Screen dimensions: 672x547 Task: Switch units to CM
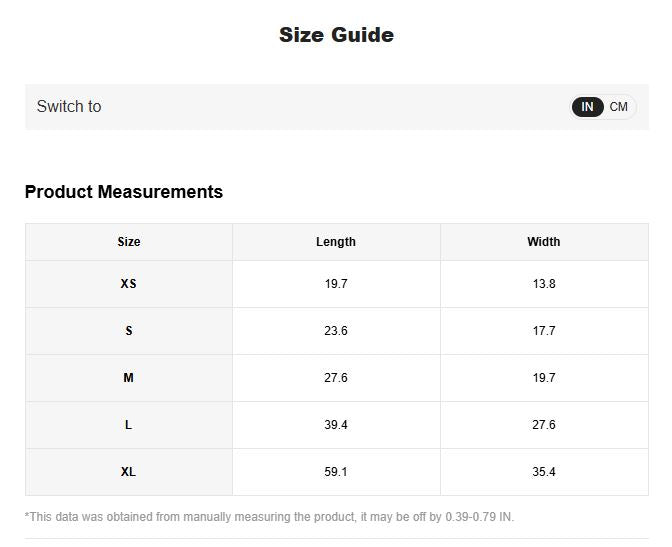coord(619,107)
